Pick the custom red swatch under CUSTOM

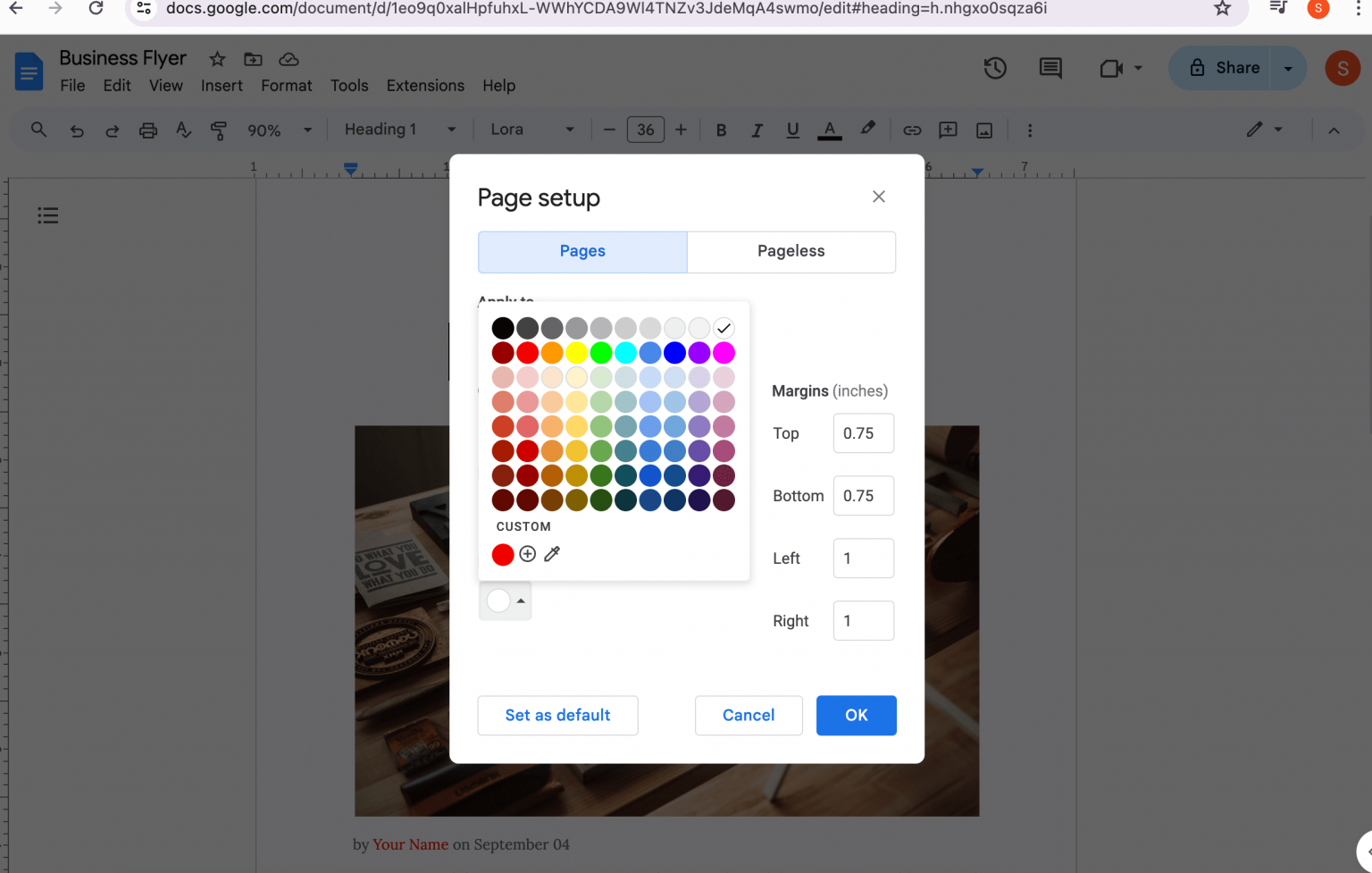point(503,555)
